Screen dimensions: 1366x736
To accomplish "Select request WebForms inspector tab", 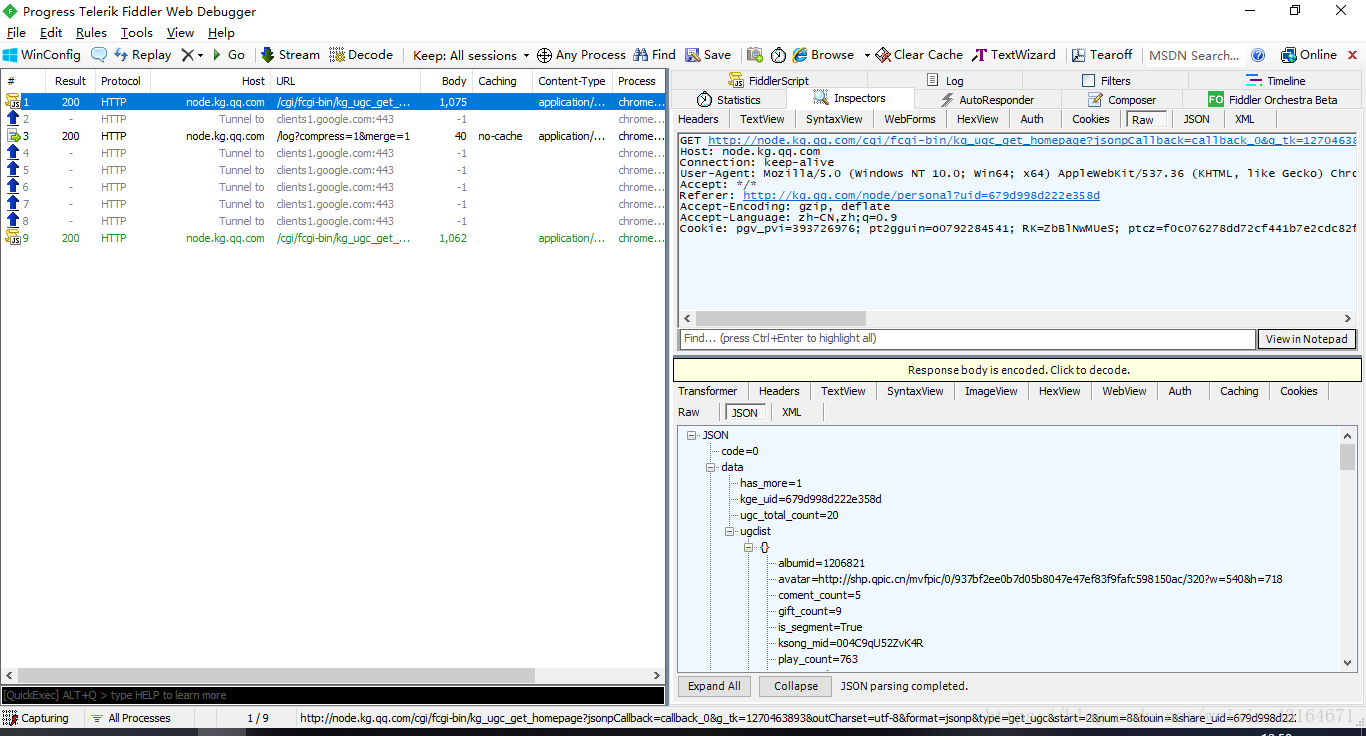I will click(x=909, y=119).
